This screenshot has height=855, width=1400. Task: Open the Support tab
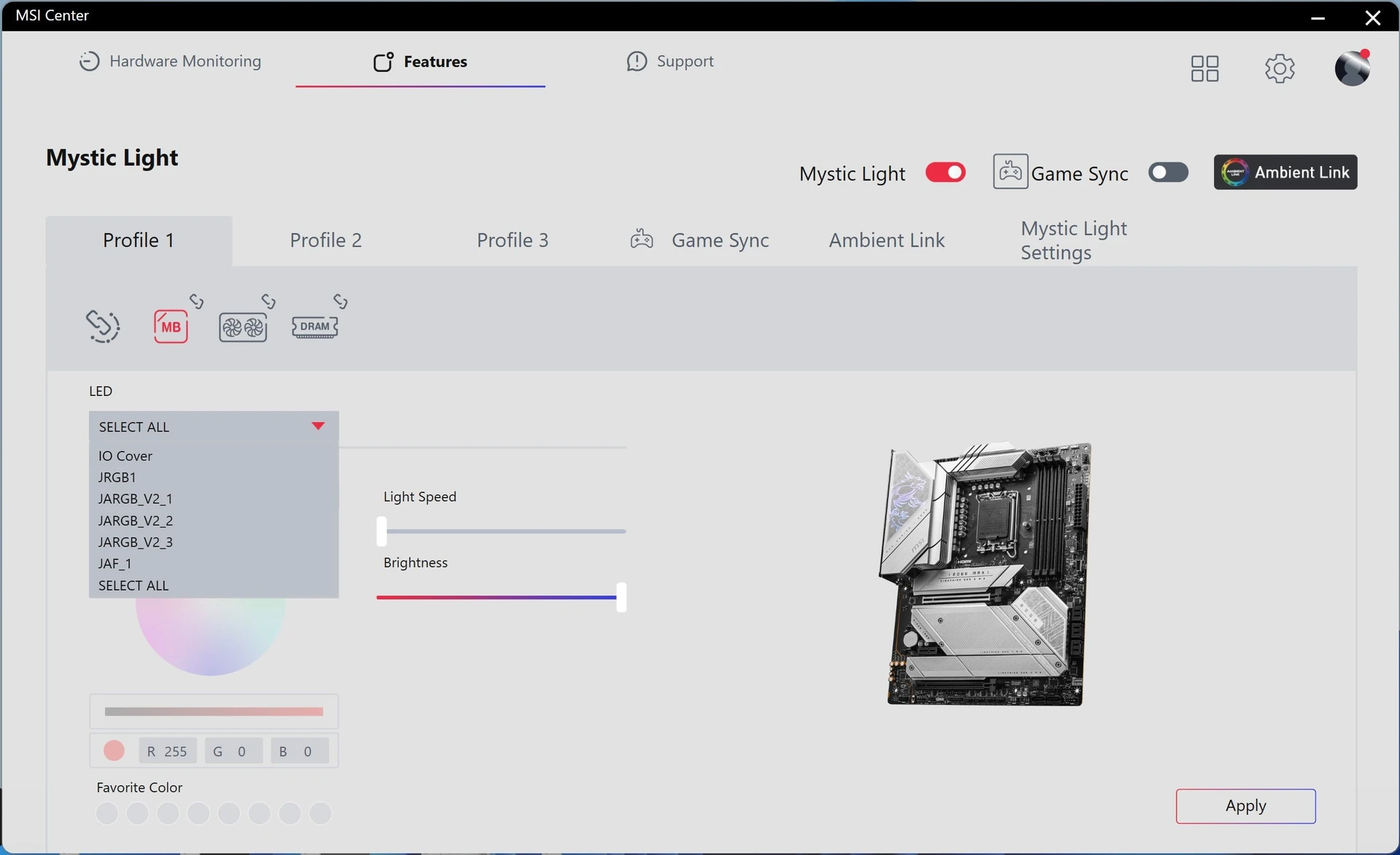click(670, 61)
